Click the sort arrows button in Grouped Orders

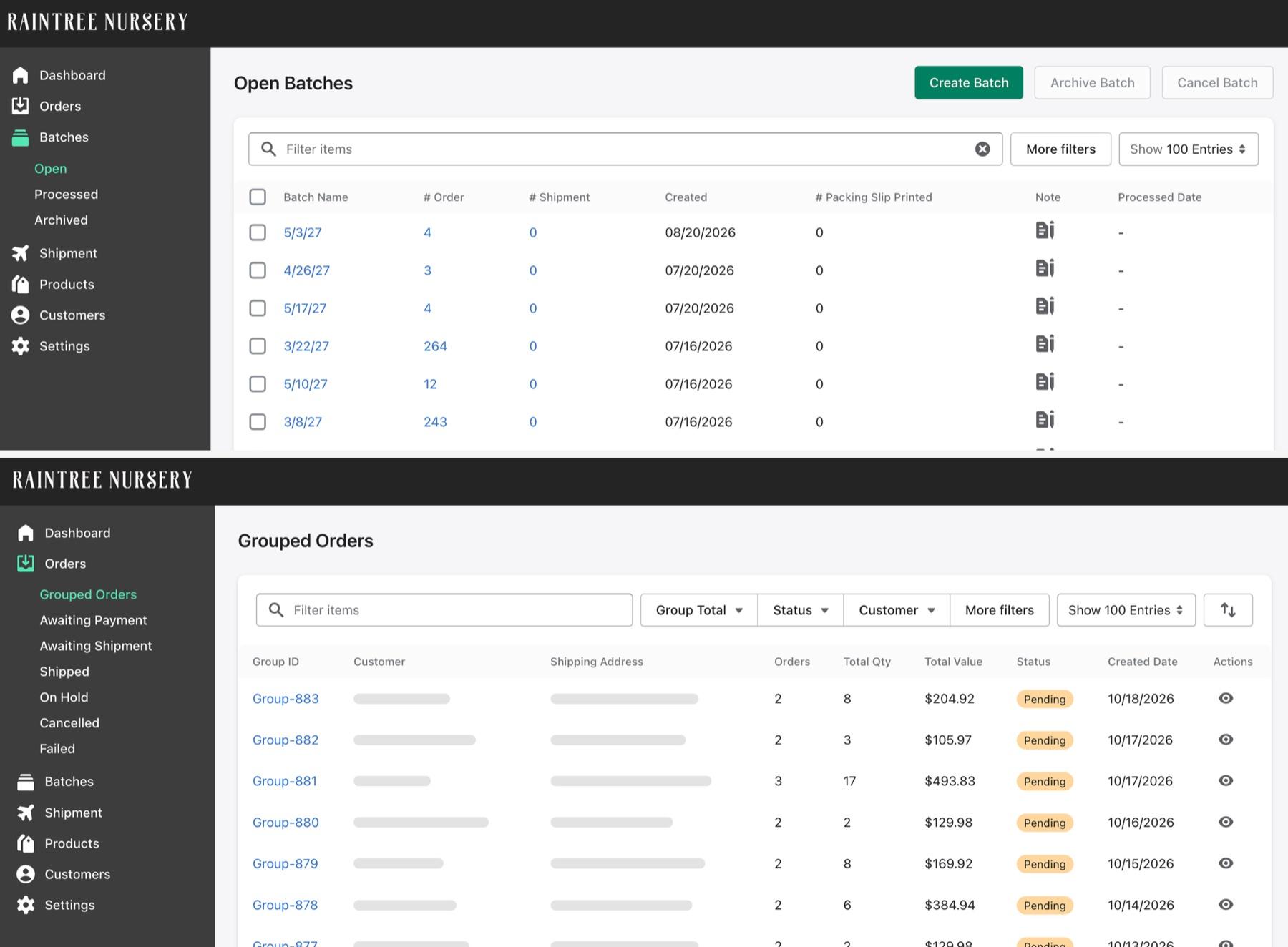tap(1228, 610)
